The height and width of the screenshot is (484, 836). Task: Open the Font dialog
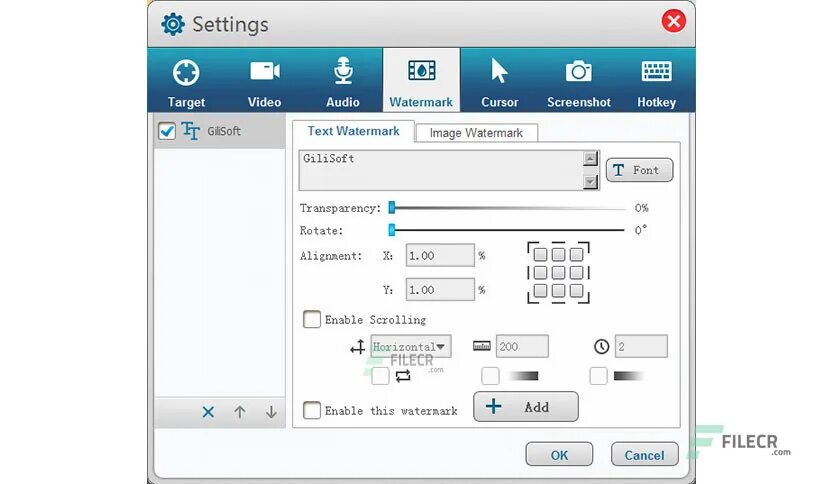639,170
